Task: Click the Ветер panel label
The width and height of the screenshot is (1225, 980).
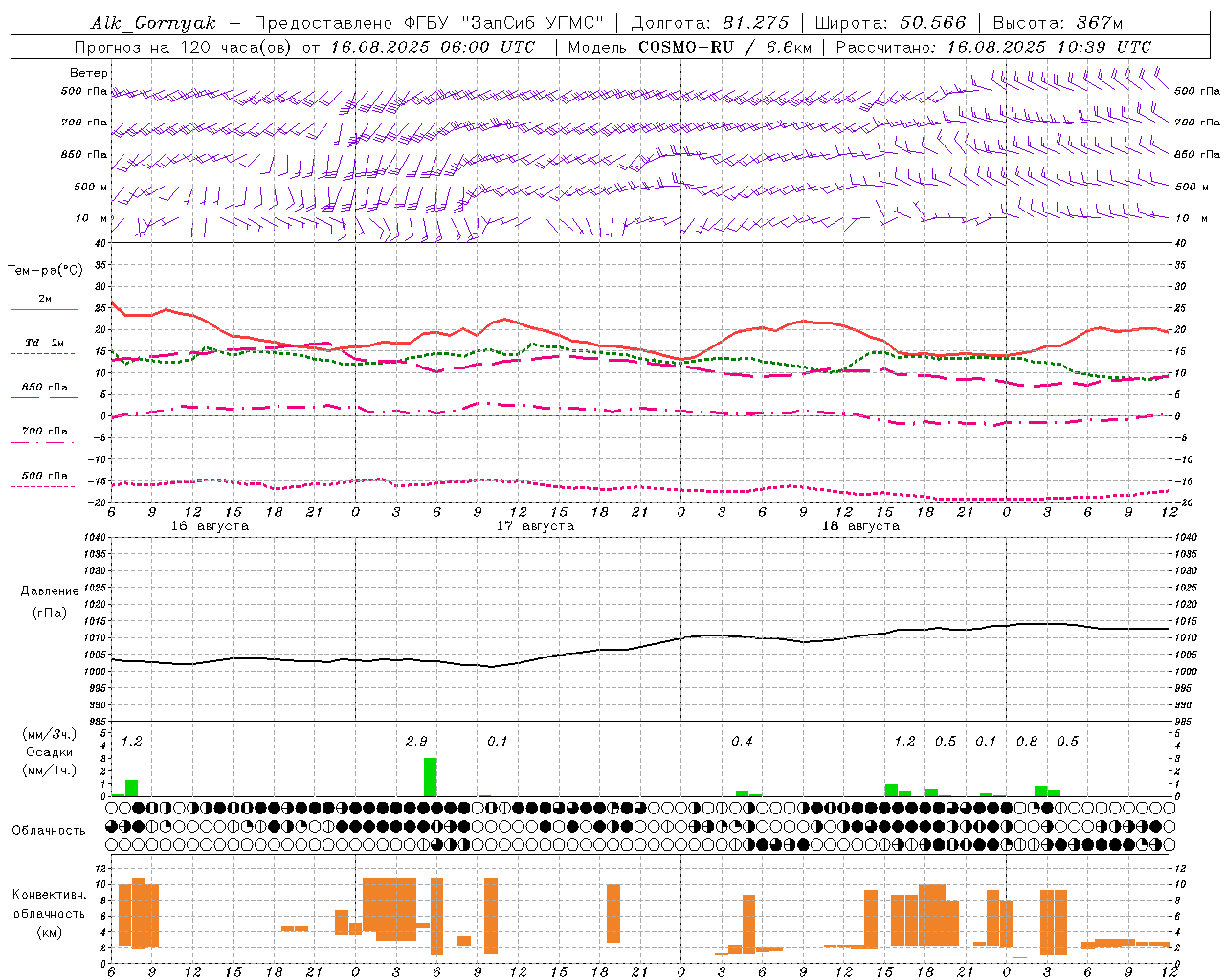Action: click(x=89, y=73)
